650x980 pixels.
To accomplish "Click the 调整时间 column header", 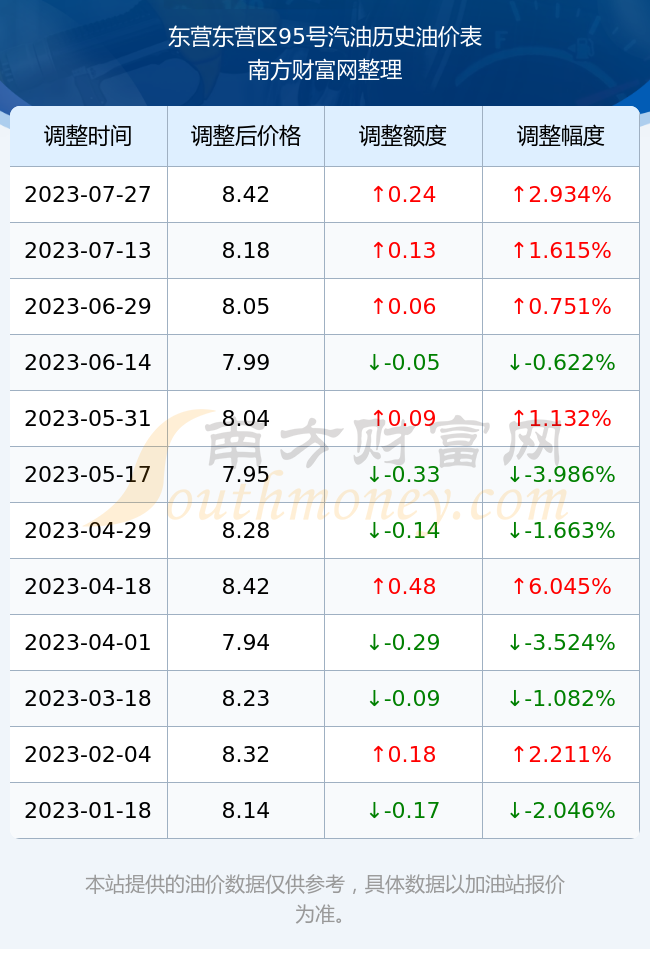I will point(88,136).
